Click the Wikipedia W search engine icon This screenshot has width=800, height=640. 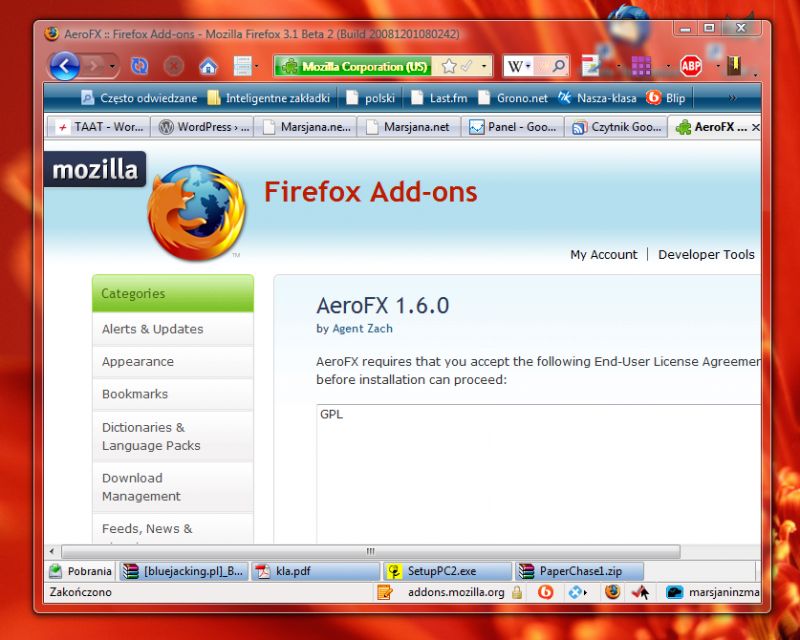[515, 66]
